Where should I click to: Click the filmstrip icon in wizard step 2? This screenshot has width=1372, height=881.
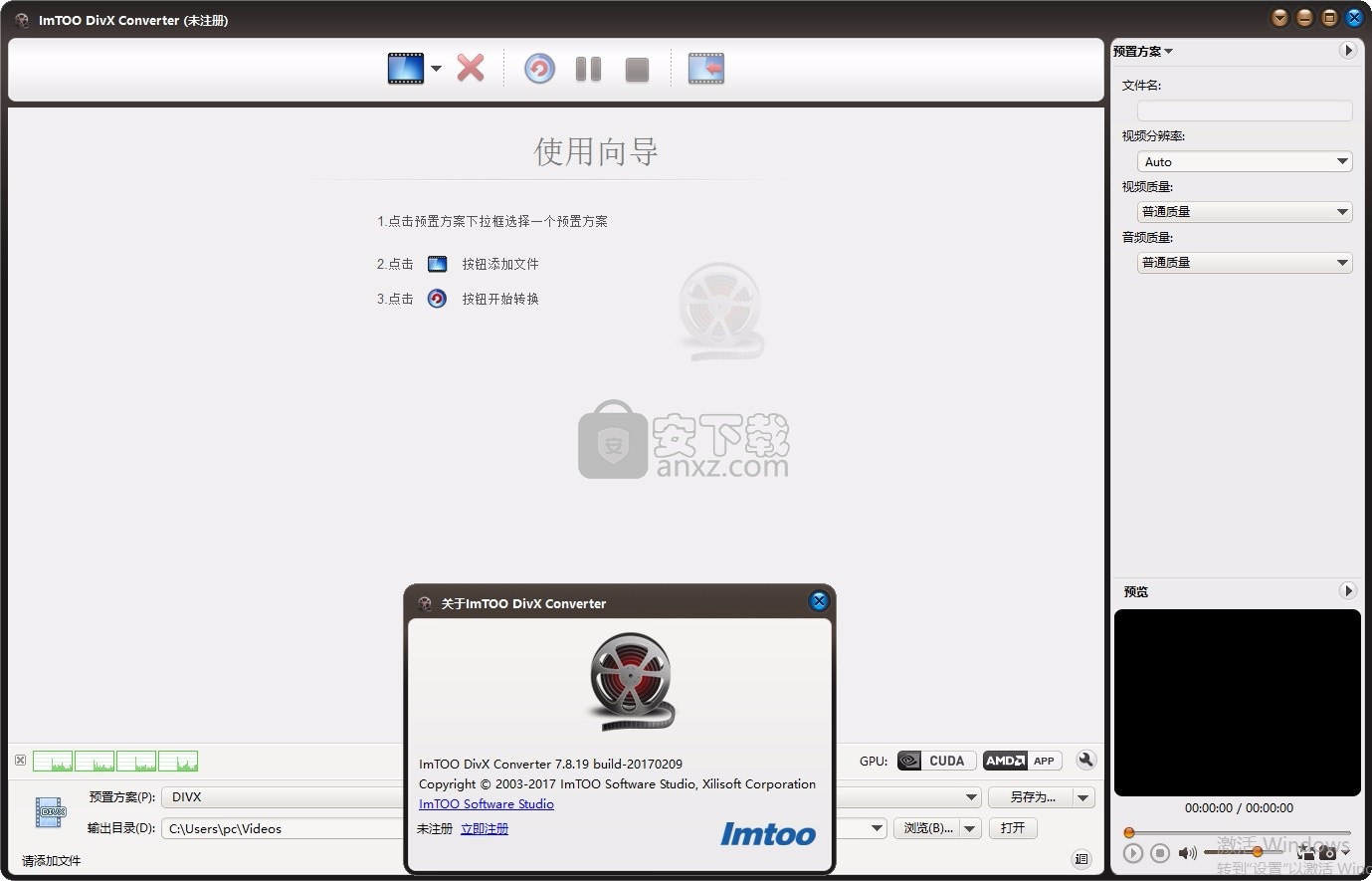click(437, 264)
